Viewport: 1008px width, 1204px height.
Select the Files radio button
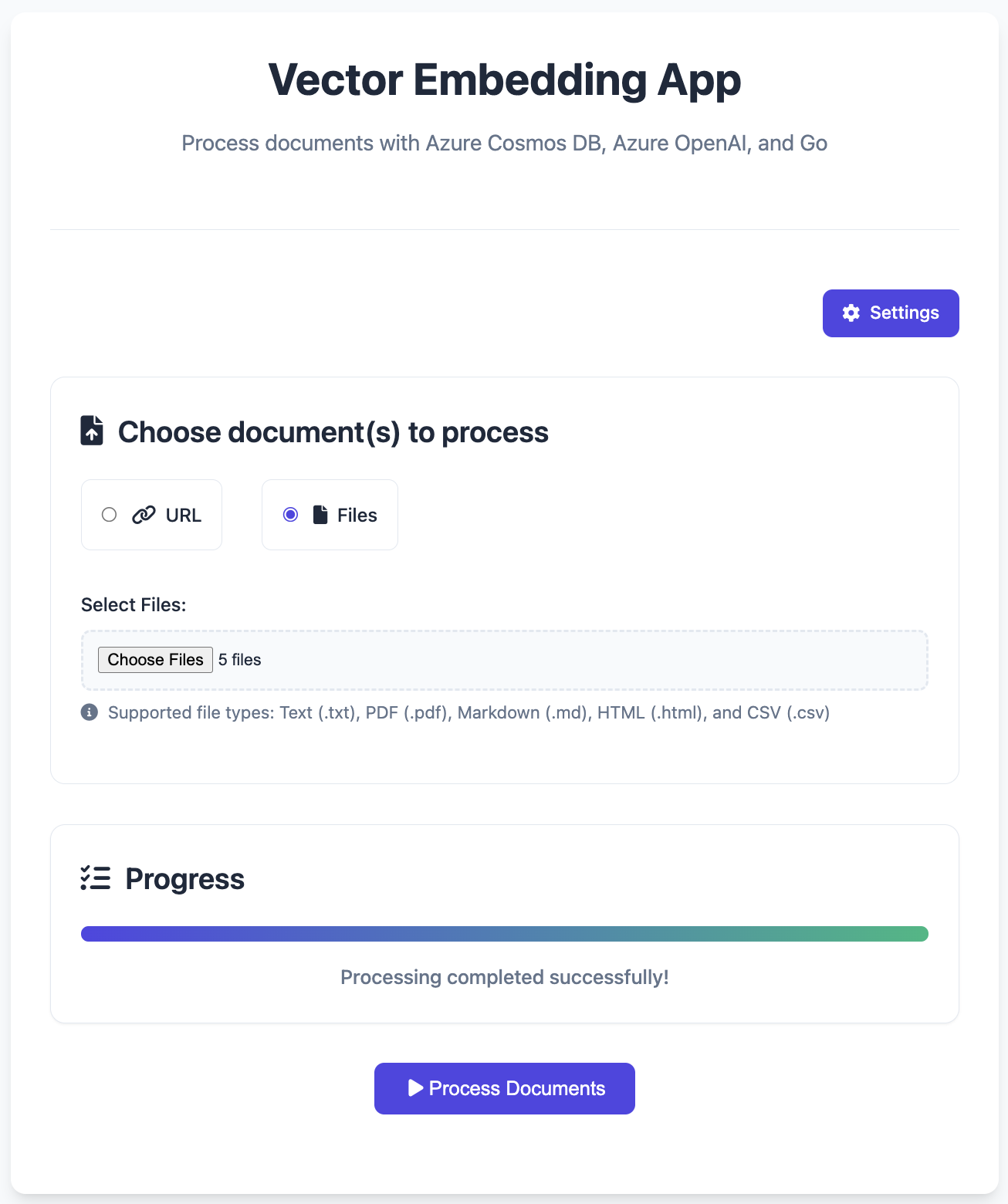(290, 515)
